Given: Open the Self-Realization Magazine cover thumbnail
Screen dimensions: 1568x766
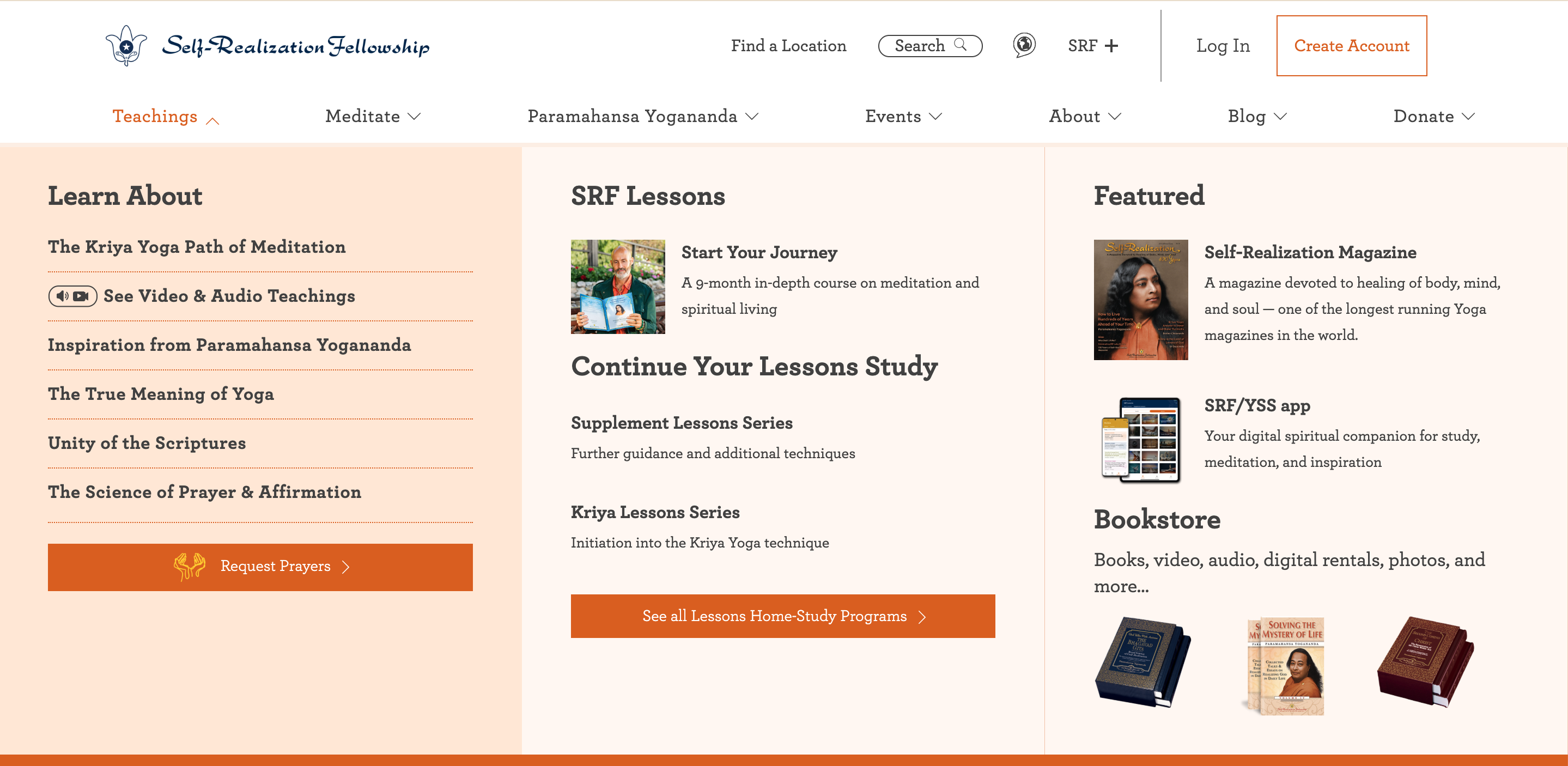Looking at the screenshot, I should [x=1141, y=300].
